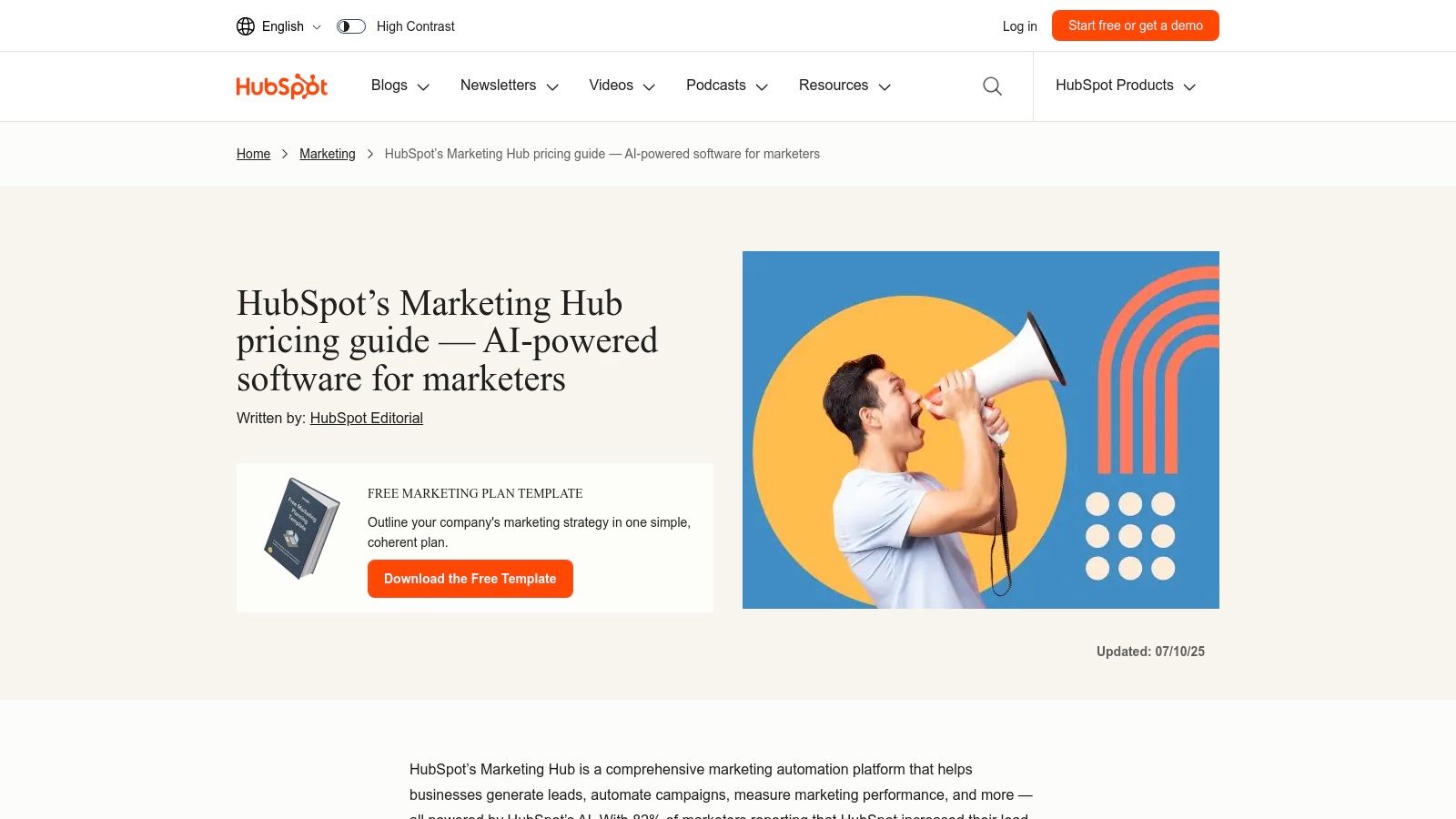Viewport: 1456px width, 819px height.
Task: Open the HubSpot Editorial author page
Action: click(x=366, y=418)
